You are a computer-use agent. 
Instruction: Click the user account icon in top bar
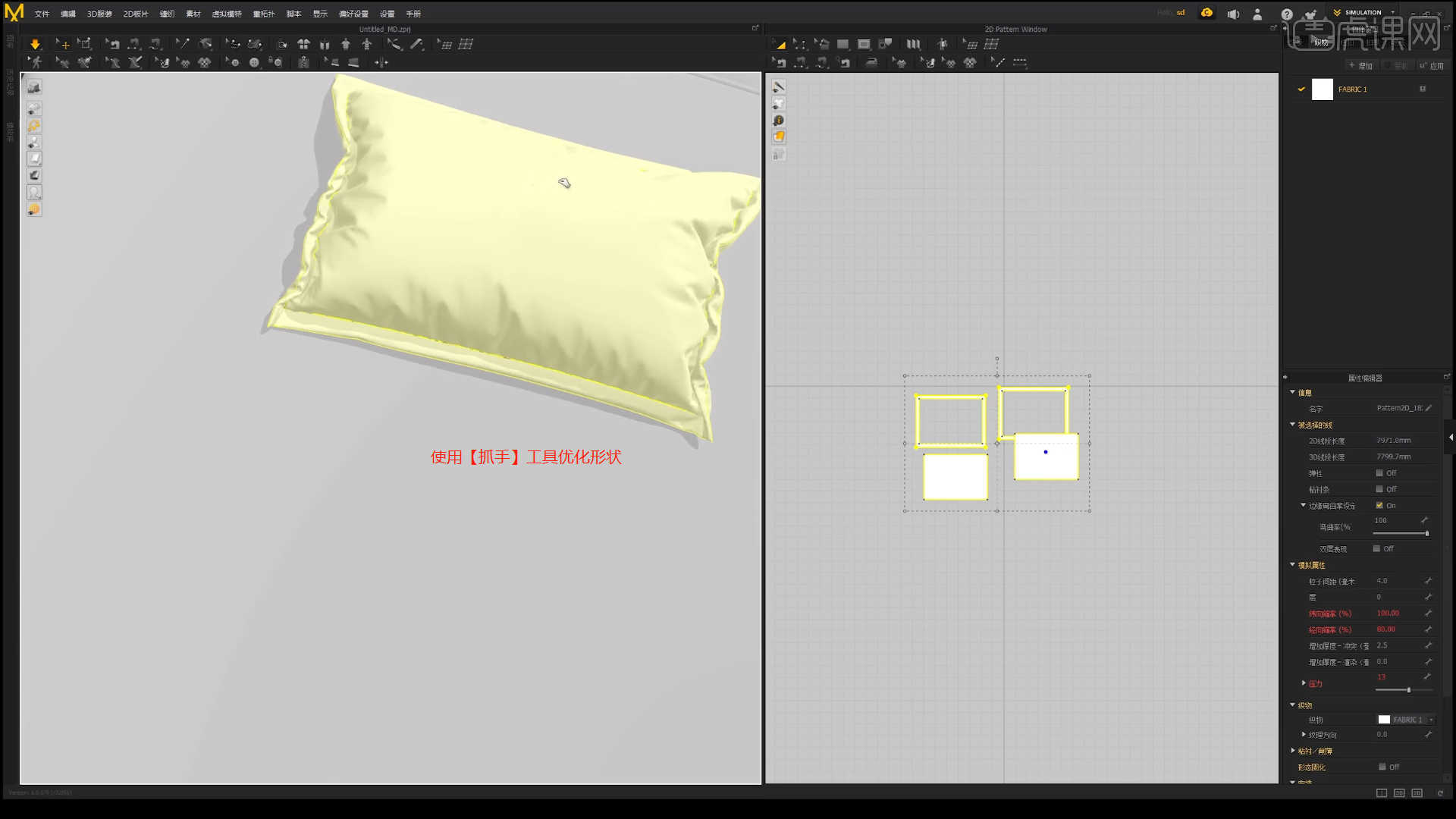(1257, 14)
